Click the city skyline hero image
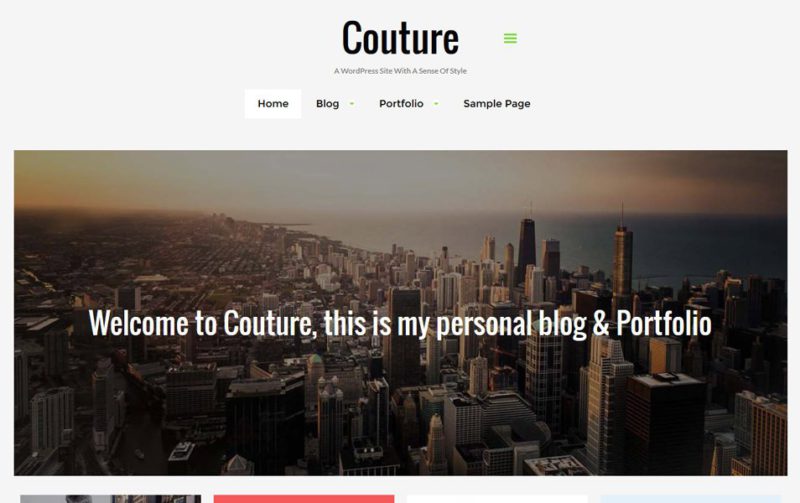The image size is (800, 503). pyautogui.click(x=401, y=313)
